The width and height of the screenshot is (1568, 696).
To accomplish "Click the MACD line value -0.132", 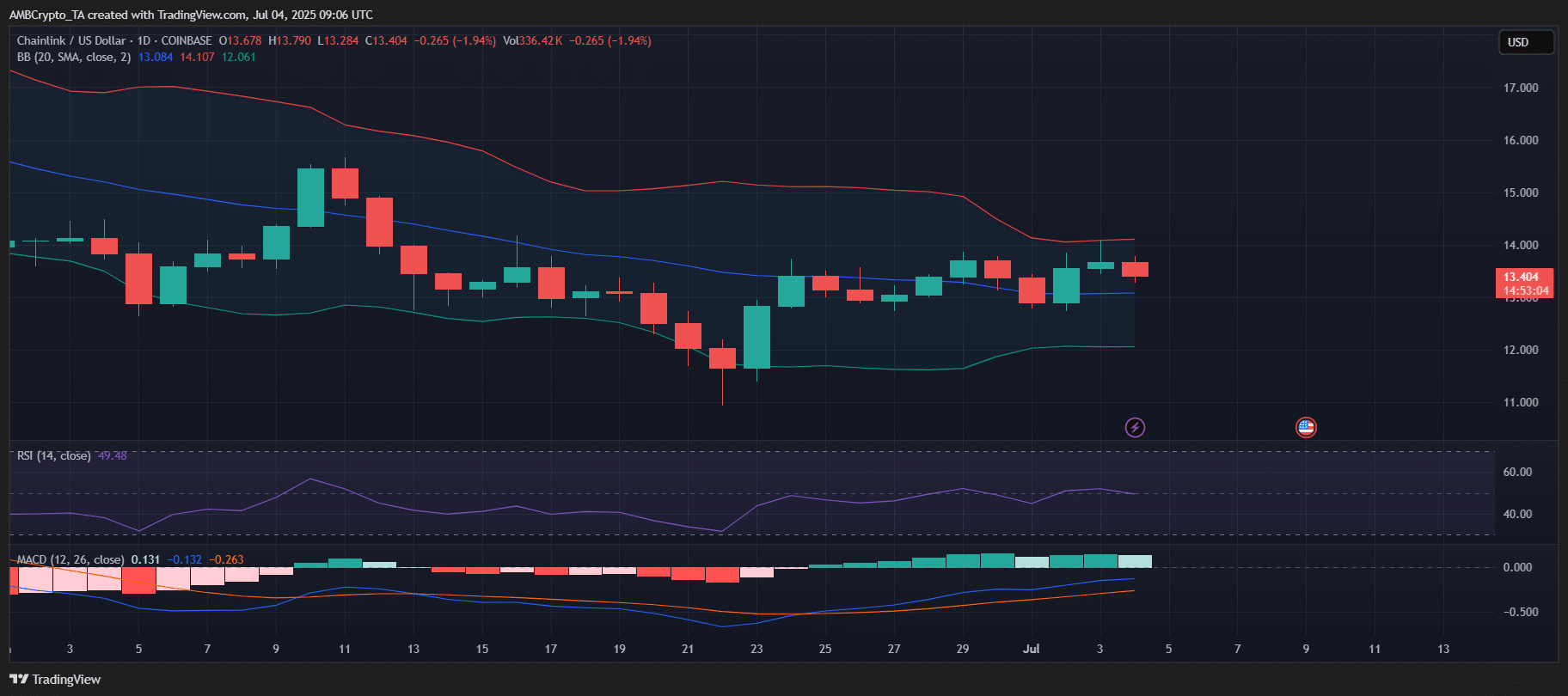I will coord(185,559).
